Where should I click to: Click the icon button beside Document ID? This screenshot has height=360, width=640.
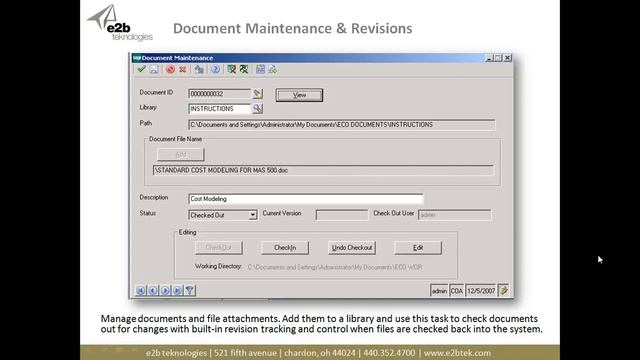point(258,94)
